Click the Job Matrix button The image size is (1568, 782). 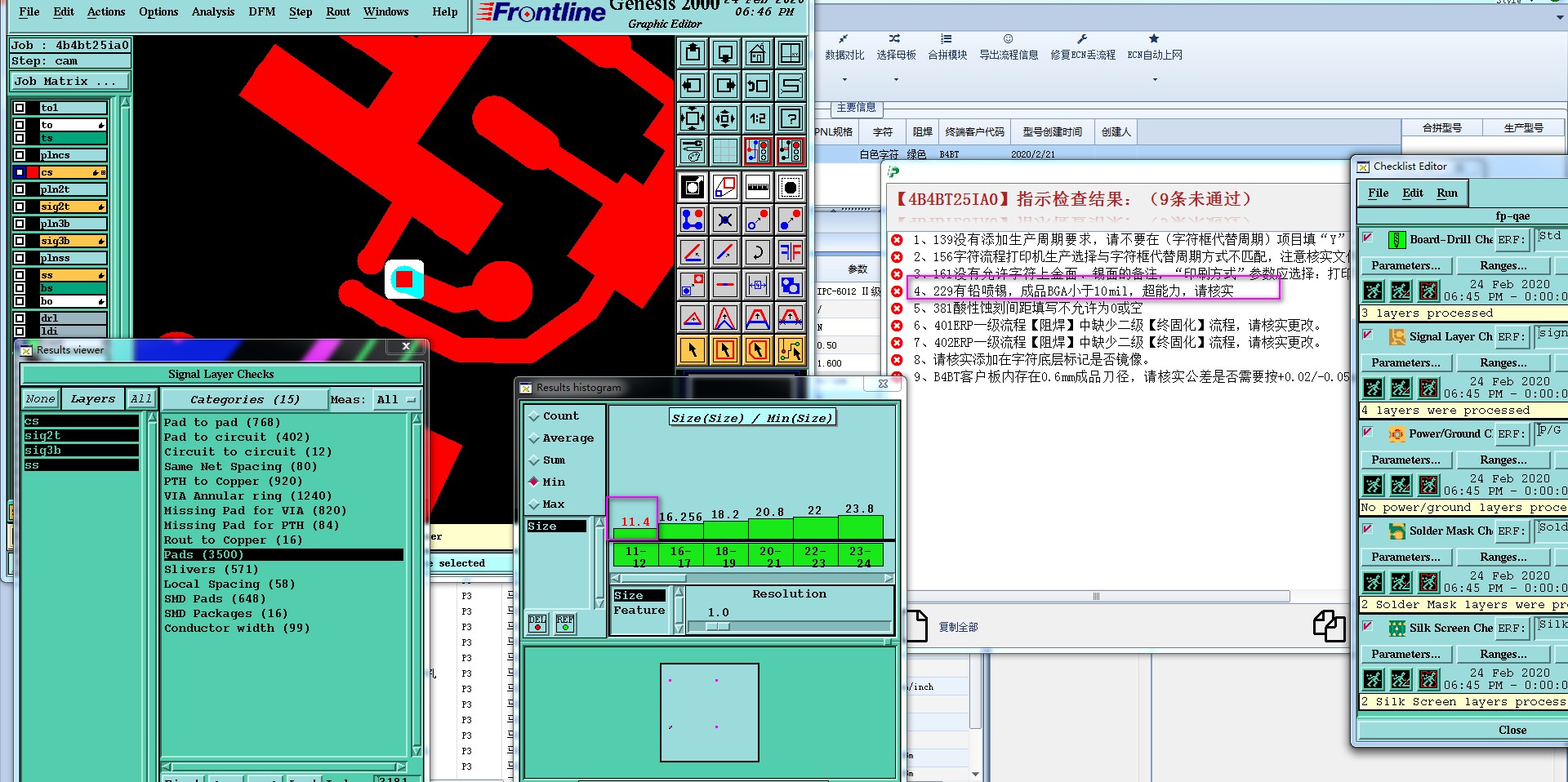pyautogui.click(x=71, y=81)
